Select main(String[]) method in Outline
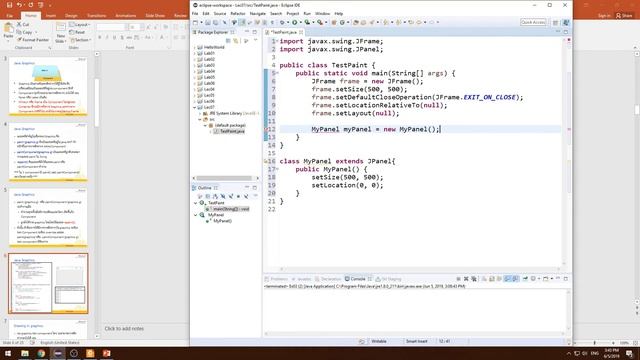 click(228, 209)
